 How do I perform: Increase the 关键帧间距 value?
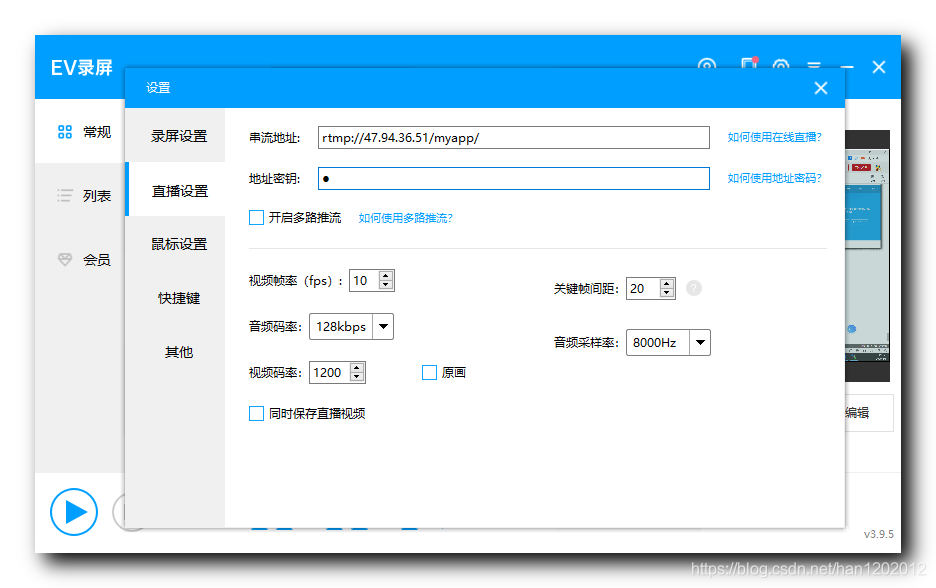(667, 284)
